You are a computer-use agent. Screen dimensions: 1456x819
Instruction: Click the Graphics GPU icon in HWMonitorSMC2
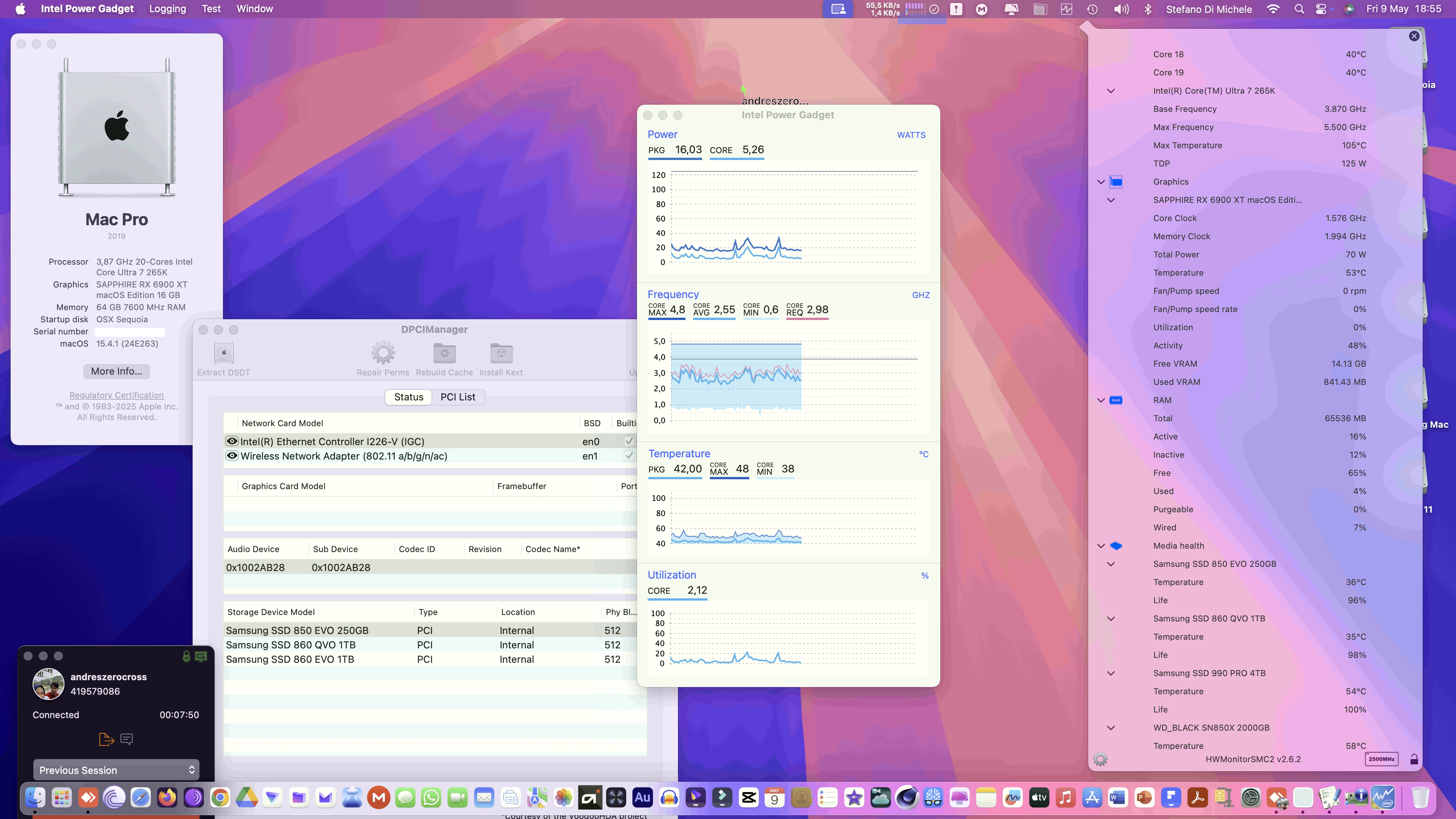[x=1116, y=182]
